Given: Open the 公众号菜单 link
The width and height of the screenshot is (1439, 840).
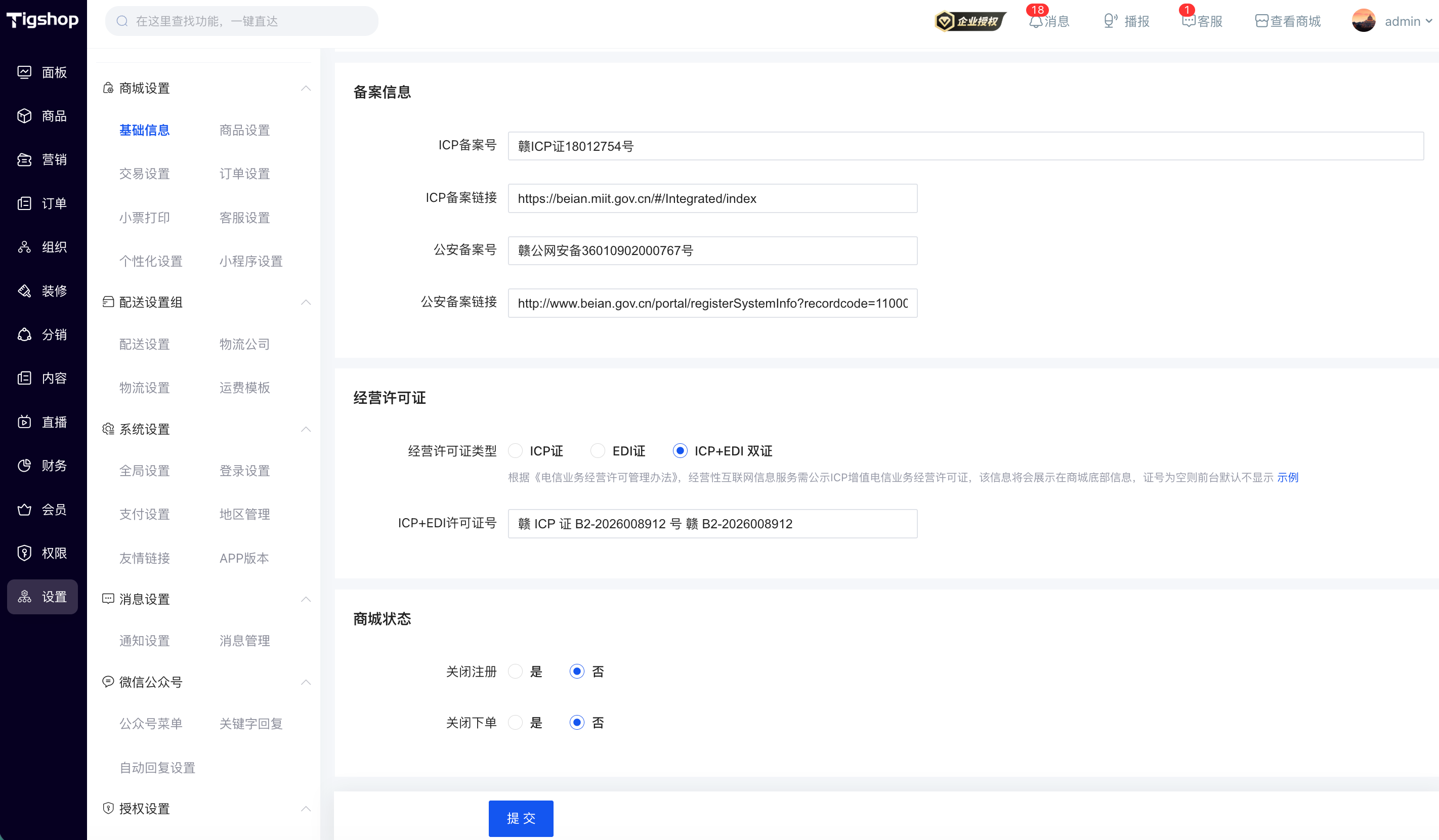Looking at the screenshot, I should [151, 724].
